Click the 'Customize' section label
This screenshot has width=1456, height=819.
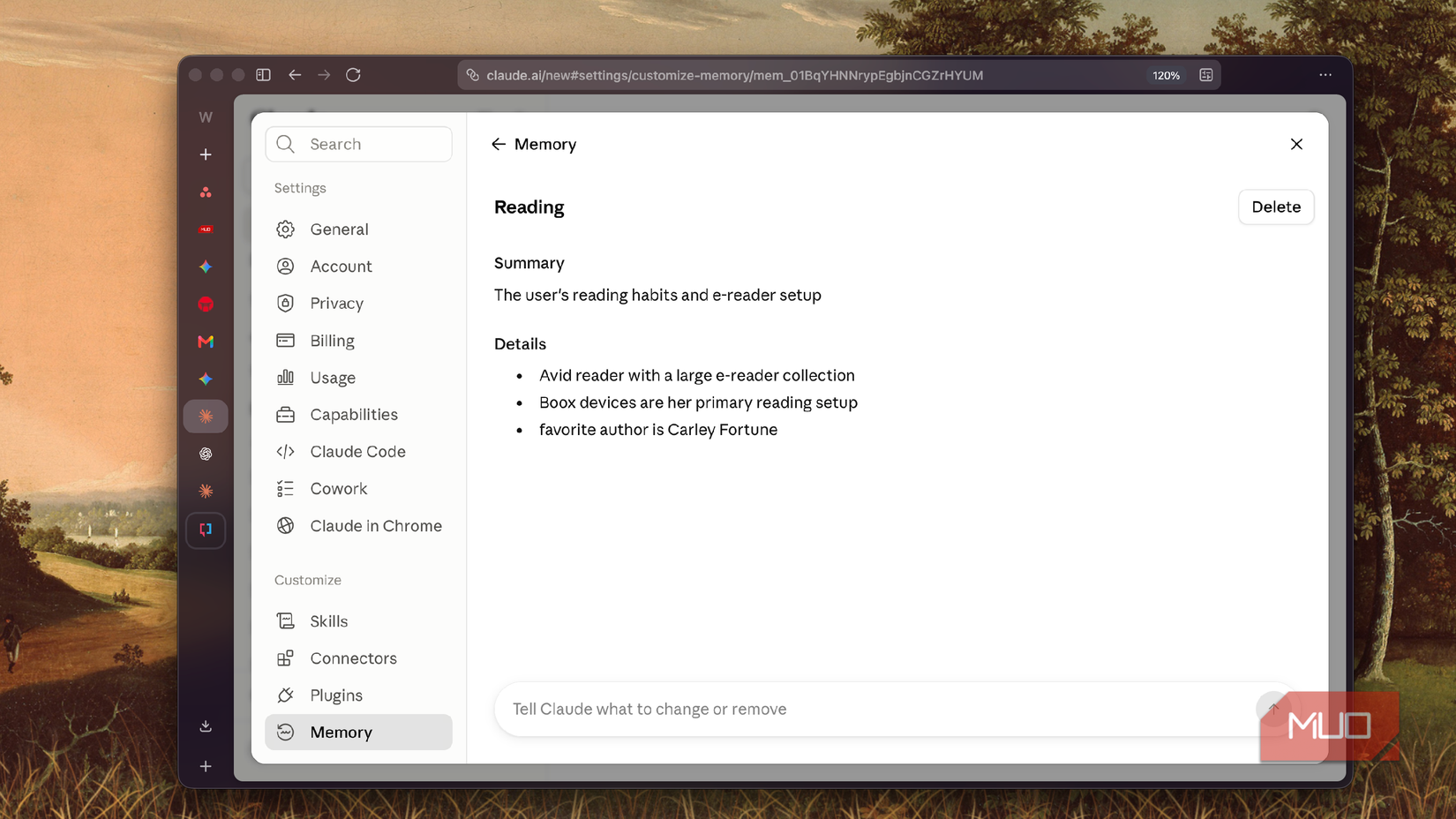tap(308, 580)
